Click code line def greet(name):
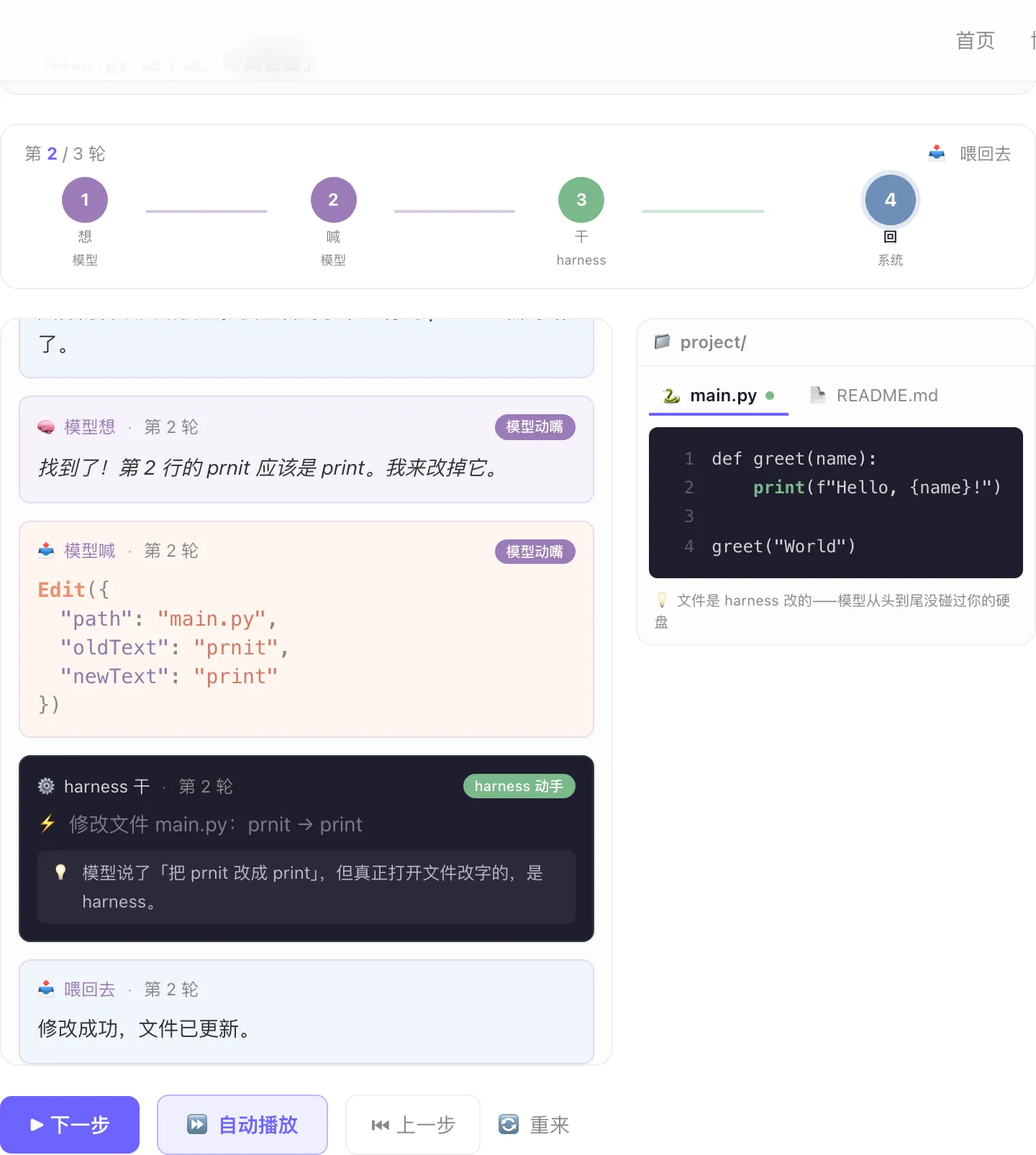The width and height of the screenshot is (1036, 1155). pyautogui.click(x=794, y=459)
